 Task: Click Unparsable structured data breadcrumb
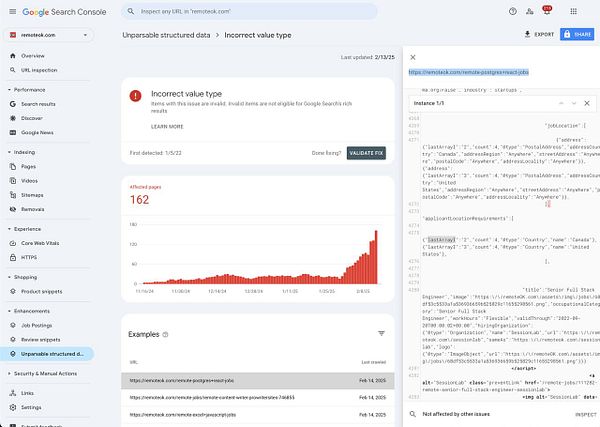(x=166, y=35)
